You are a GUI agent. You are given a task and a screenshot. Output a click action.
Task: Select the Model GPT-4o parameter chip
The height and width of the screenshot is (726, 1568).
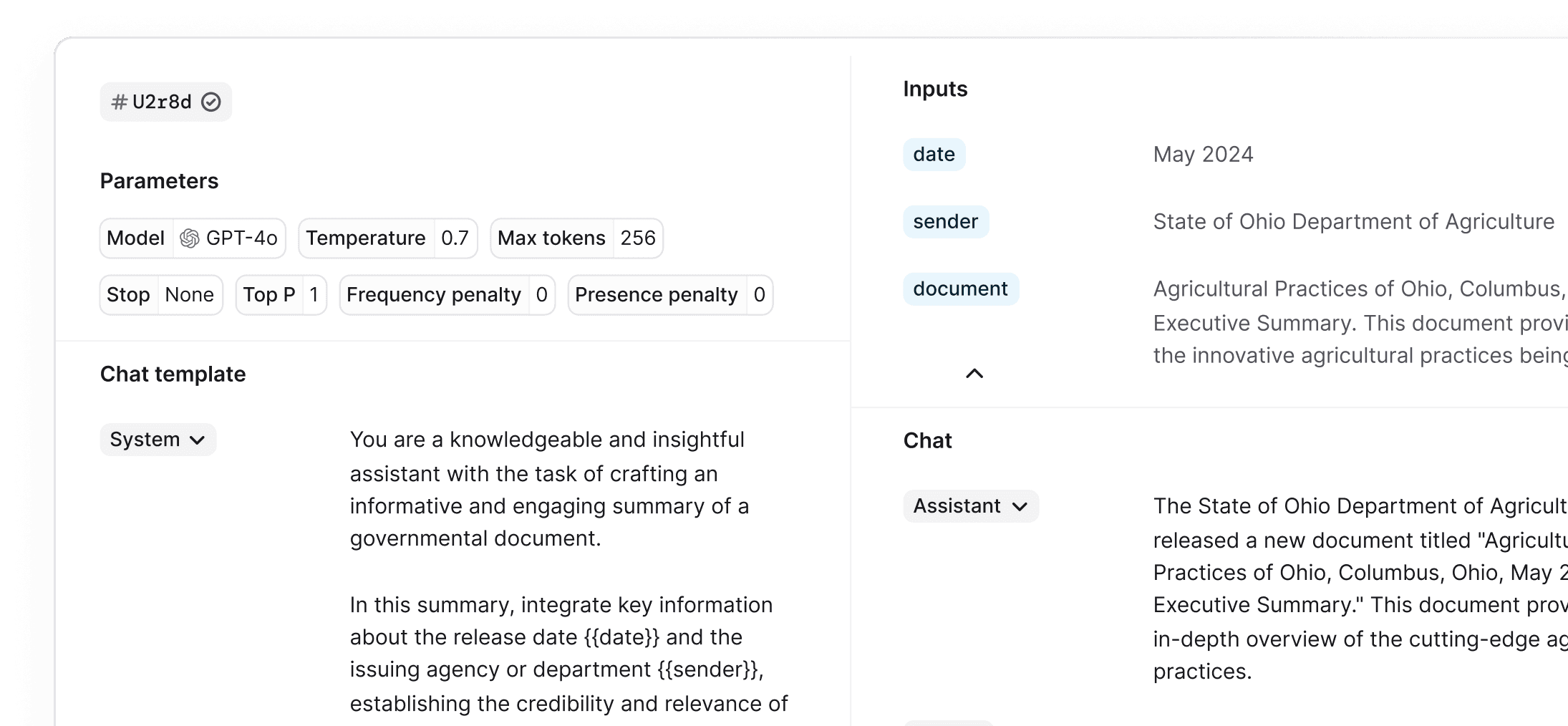tap(193, 238)
